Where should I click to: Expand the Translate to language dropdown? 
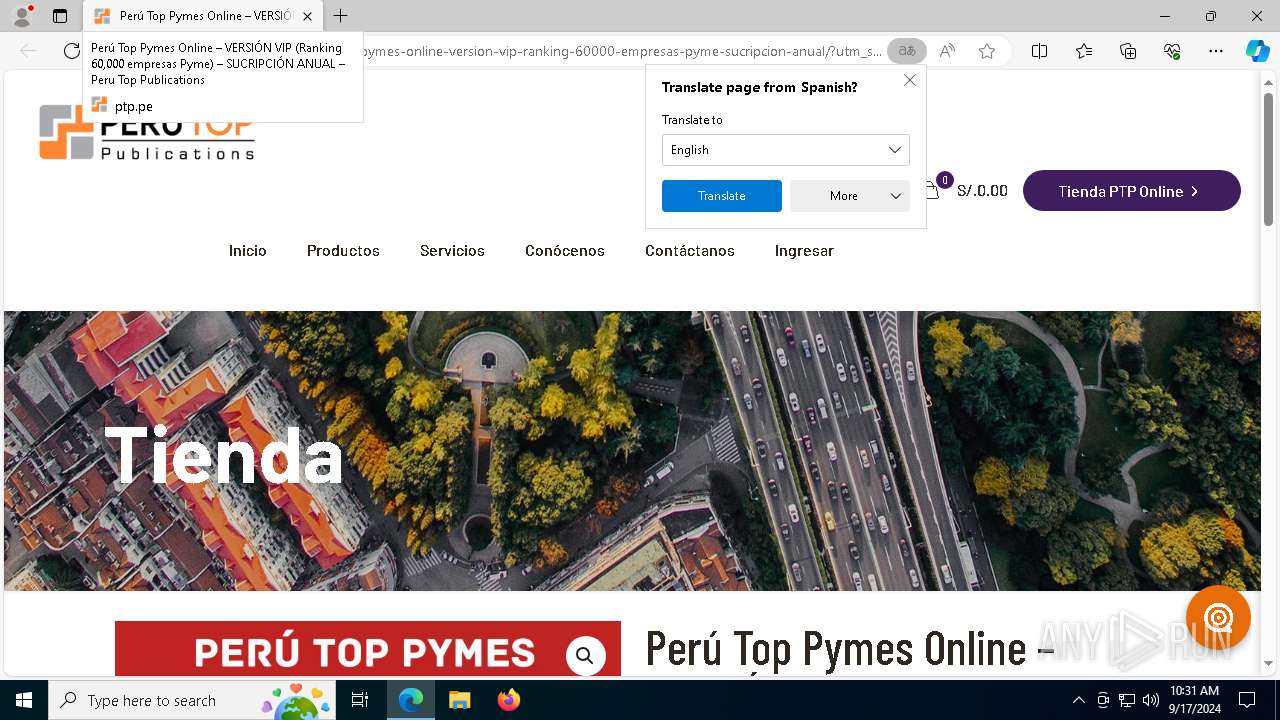tap(786, 150)
